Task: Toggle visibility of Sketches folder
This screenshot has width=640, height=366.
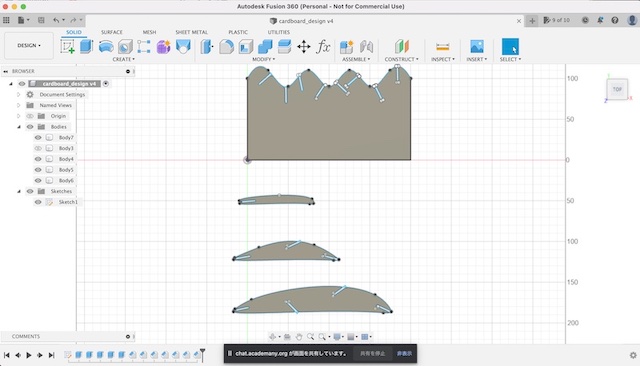Action: 30,191
